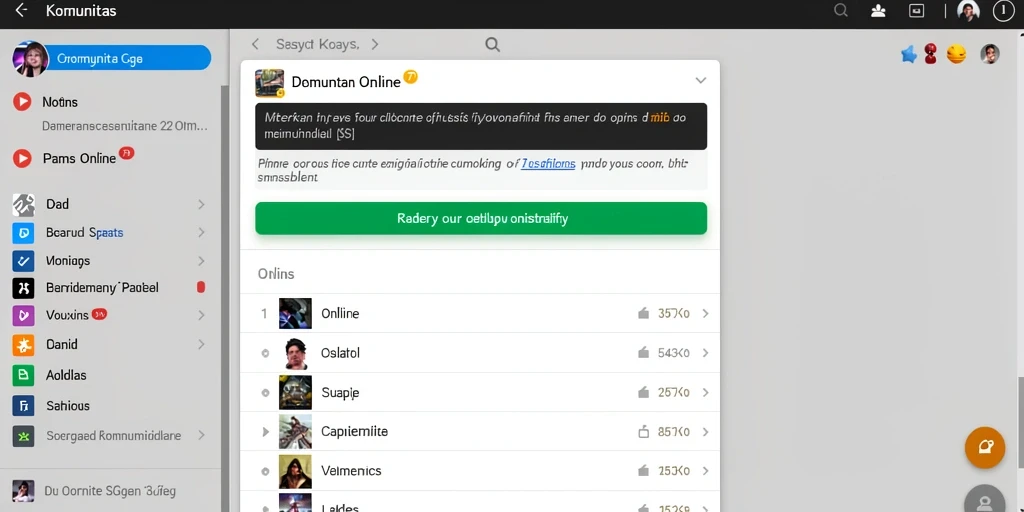Follow the blue underlined link in description
Image resolution: width=1024 pixels, height=512 pixels.
click(x=548, y=164)
